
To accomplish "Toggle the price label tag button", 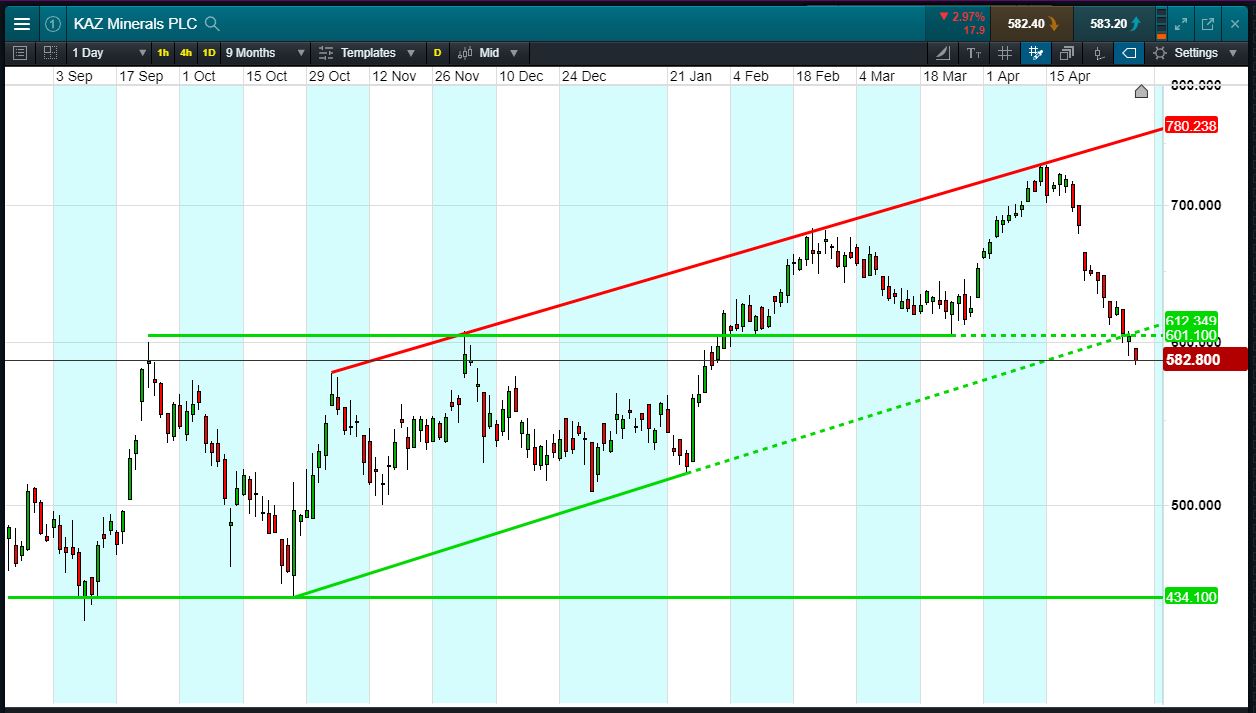I will 1129,53.
